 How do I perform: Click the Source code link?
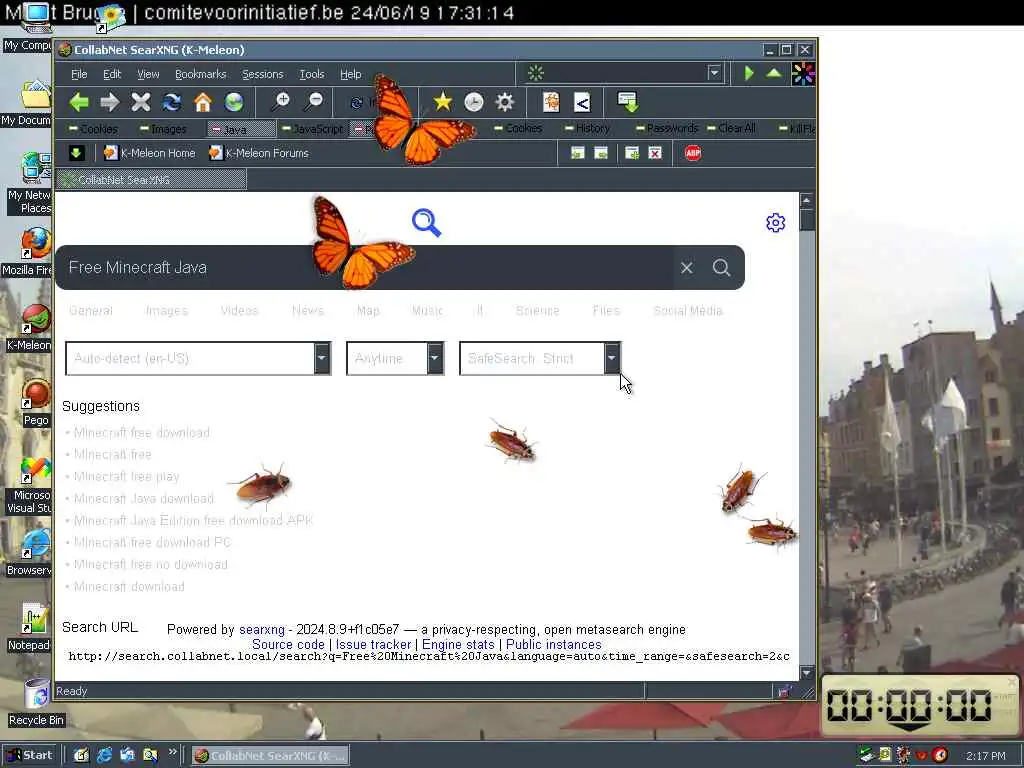(x=288, y=644)
